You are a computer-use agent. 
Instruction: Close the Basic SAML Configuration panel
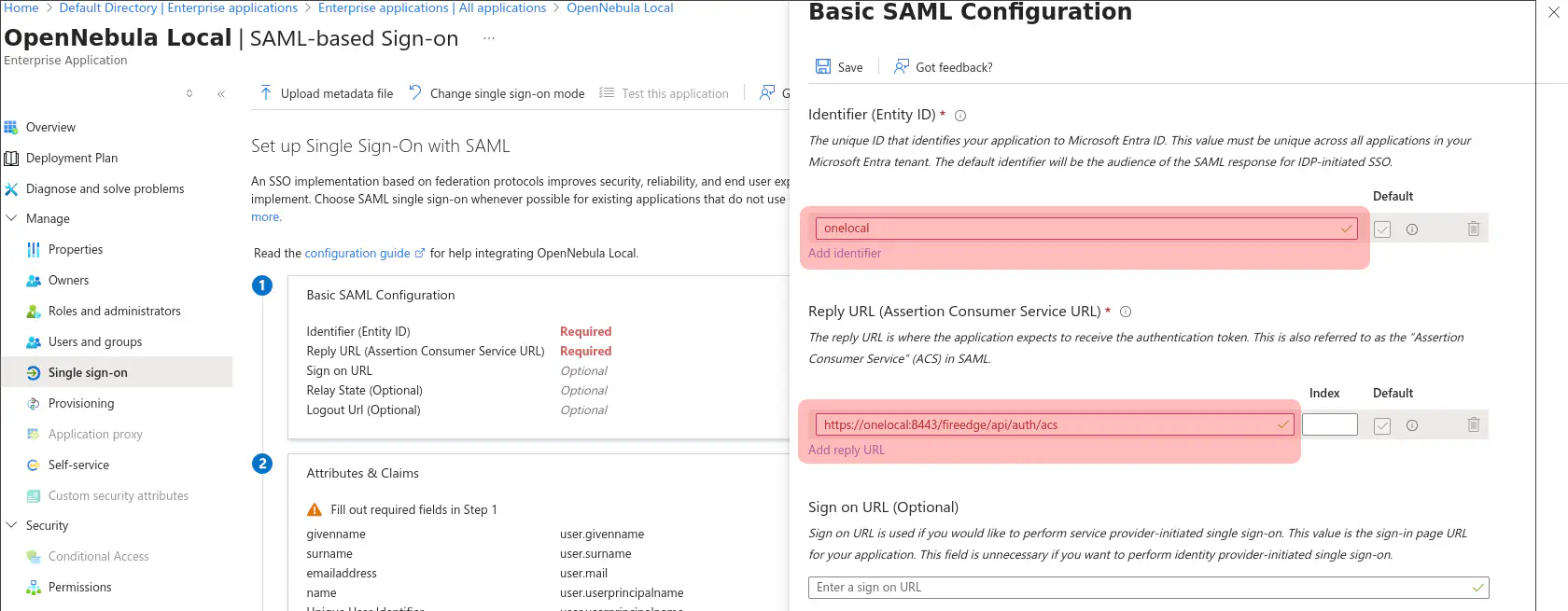[x=1553, y=12]
